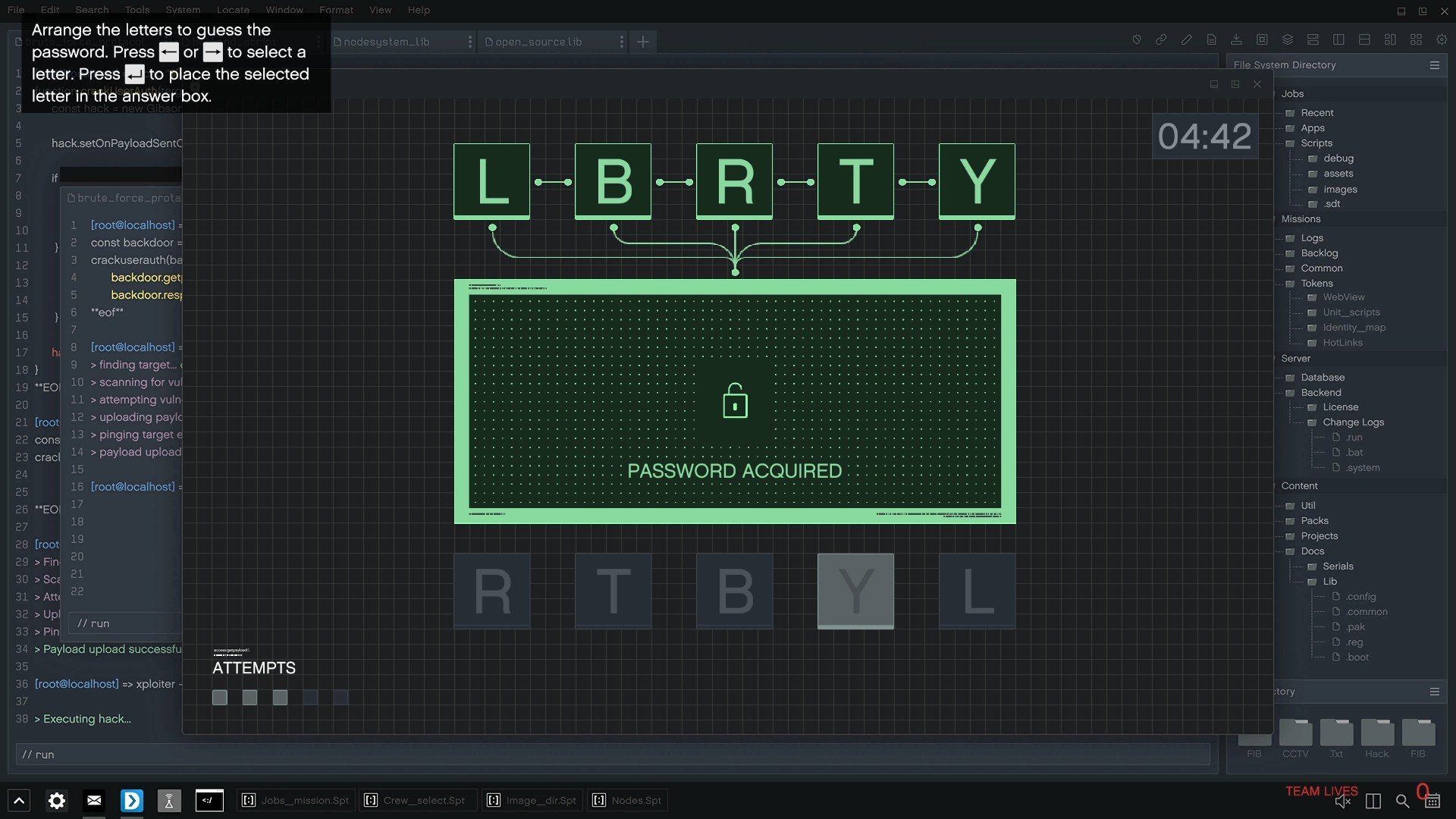
Task: Open the mail icon in the bottom taskbar
Action: pyautogui.click(x=94, y=800)
